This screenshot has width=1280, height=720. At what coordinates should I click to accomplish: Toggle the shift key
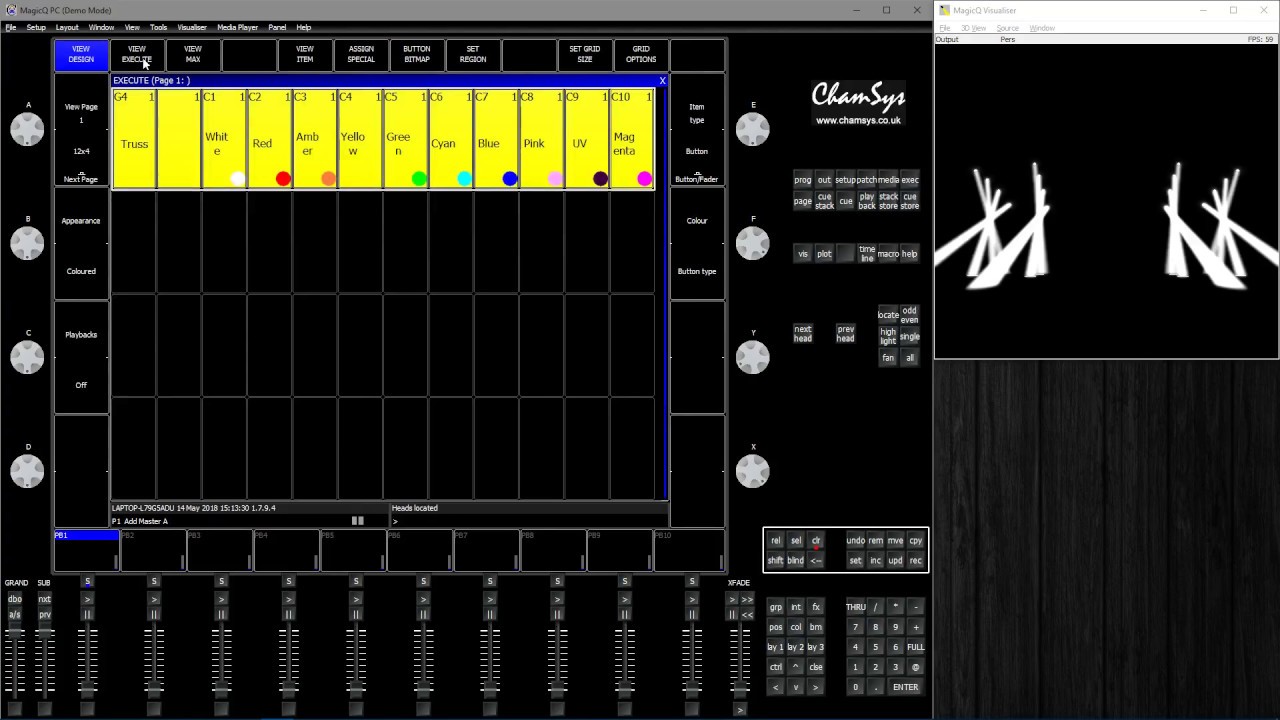pyautogui.click(x=776, y=561)
